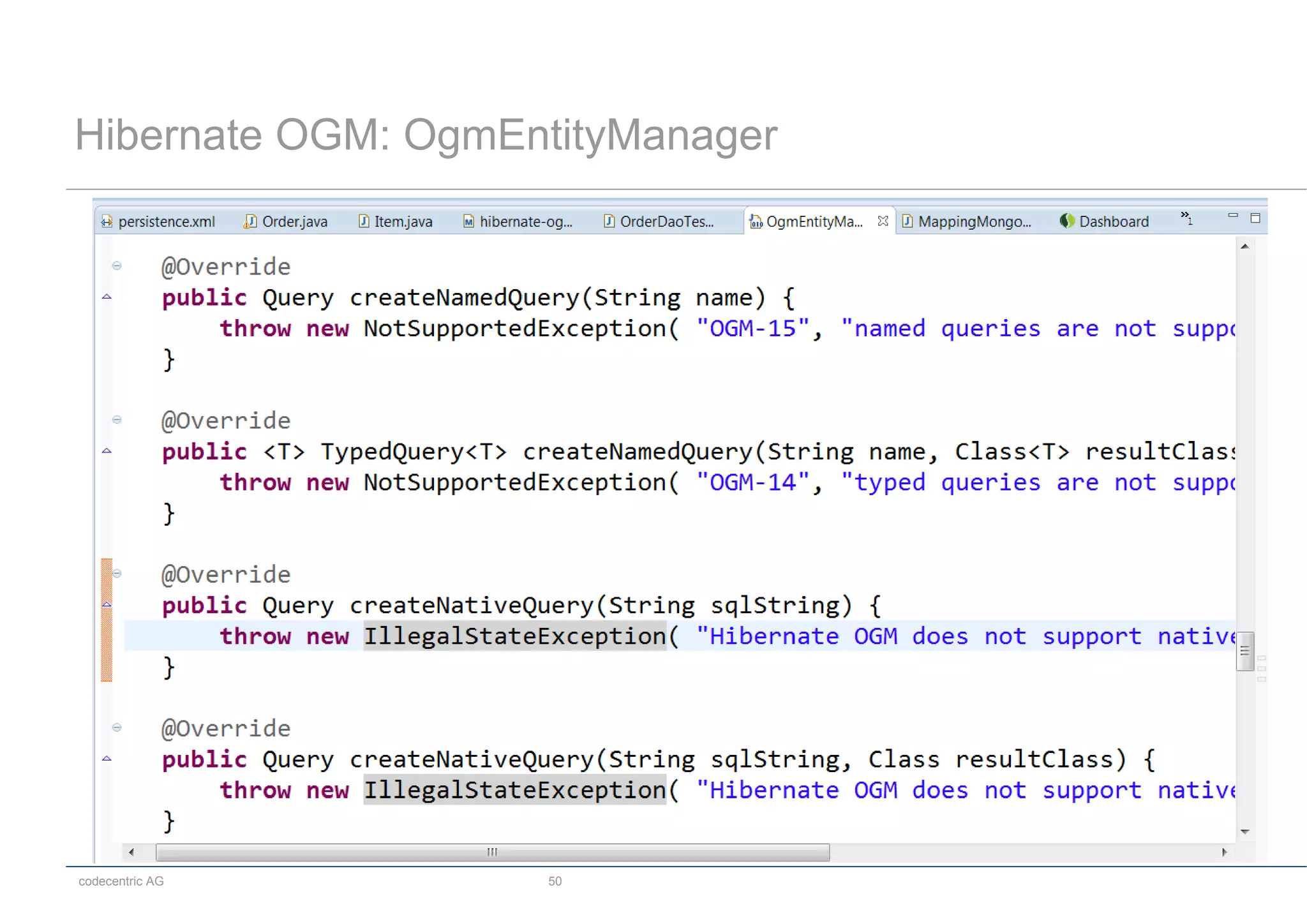This screenshot has width=1307, height=924.
Task: Click the OgmEntityMa... class file icon
Action: click(756, 221)
